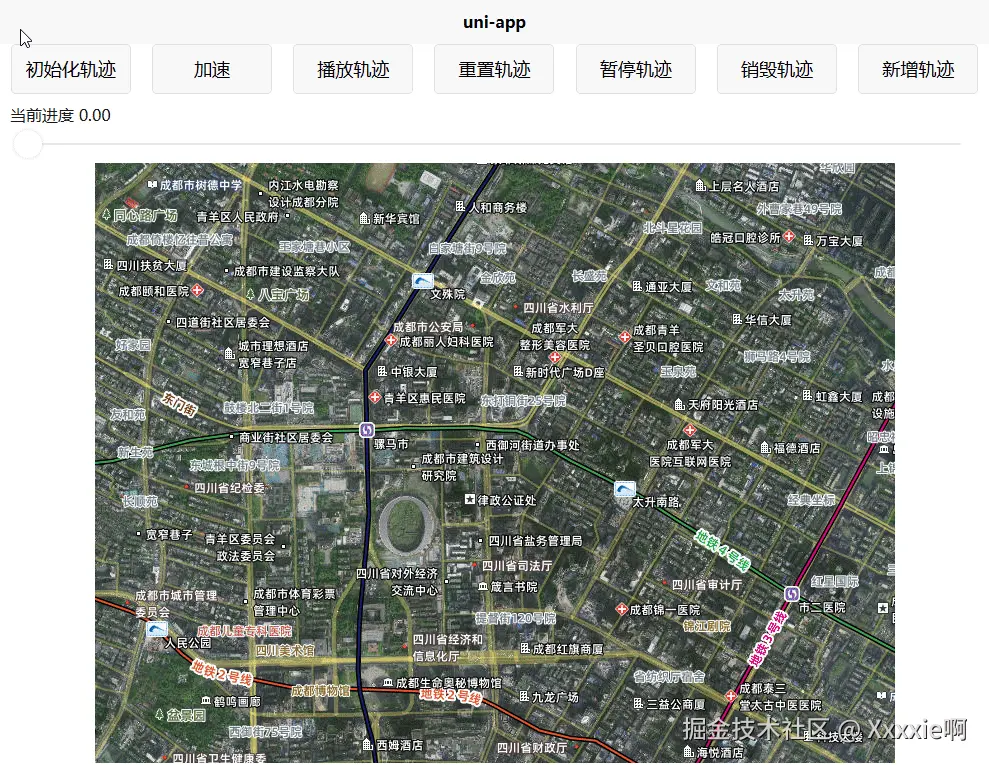This screenshot has height=765, width=989.
Task: Click the hospital icon at 青羊区惠民医院
Action: click(x=375, y=398)
